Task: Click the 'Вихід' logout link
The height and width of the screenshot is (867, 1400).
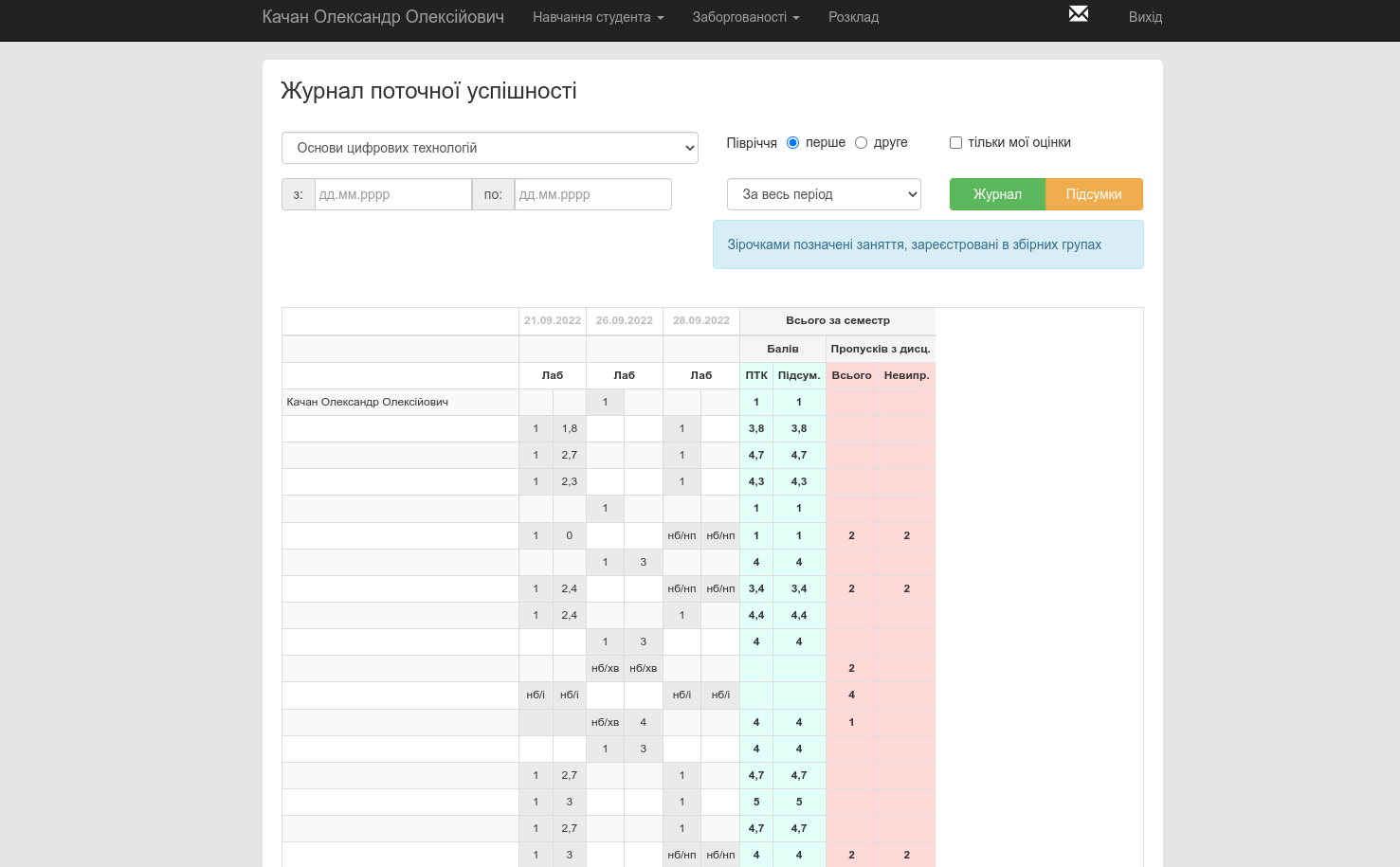Action: point(1145,17)
